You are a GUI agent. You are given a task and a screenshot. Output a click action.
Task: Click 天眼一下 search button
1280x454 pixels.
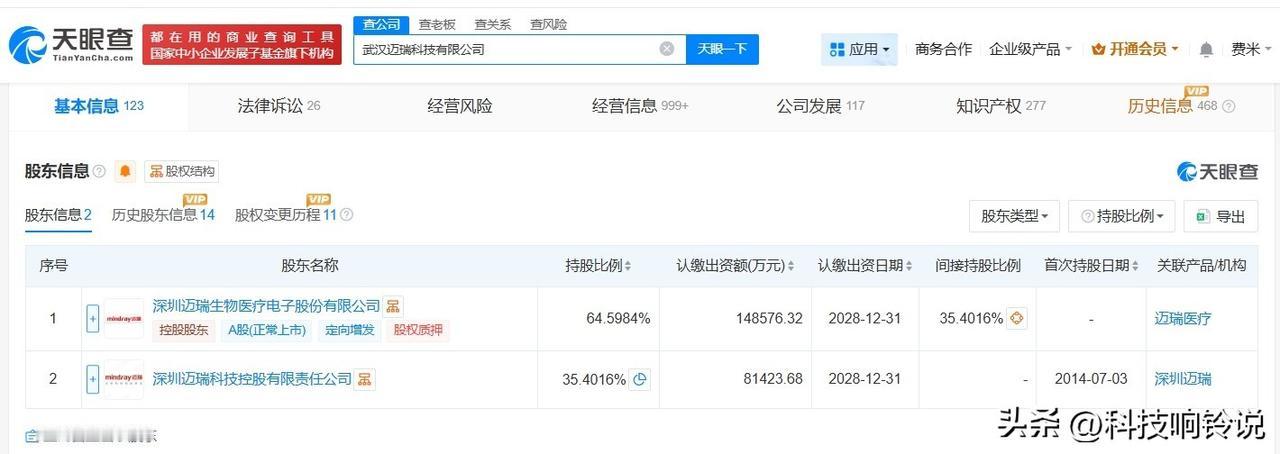pos(722,49)
